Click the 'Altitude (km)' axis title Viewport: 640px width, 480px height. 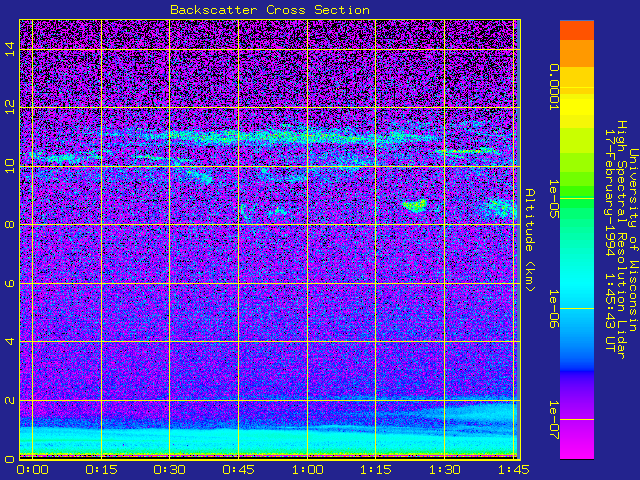tap(529, 240)
